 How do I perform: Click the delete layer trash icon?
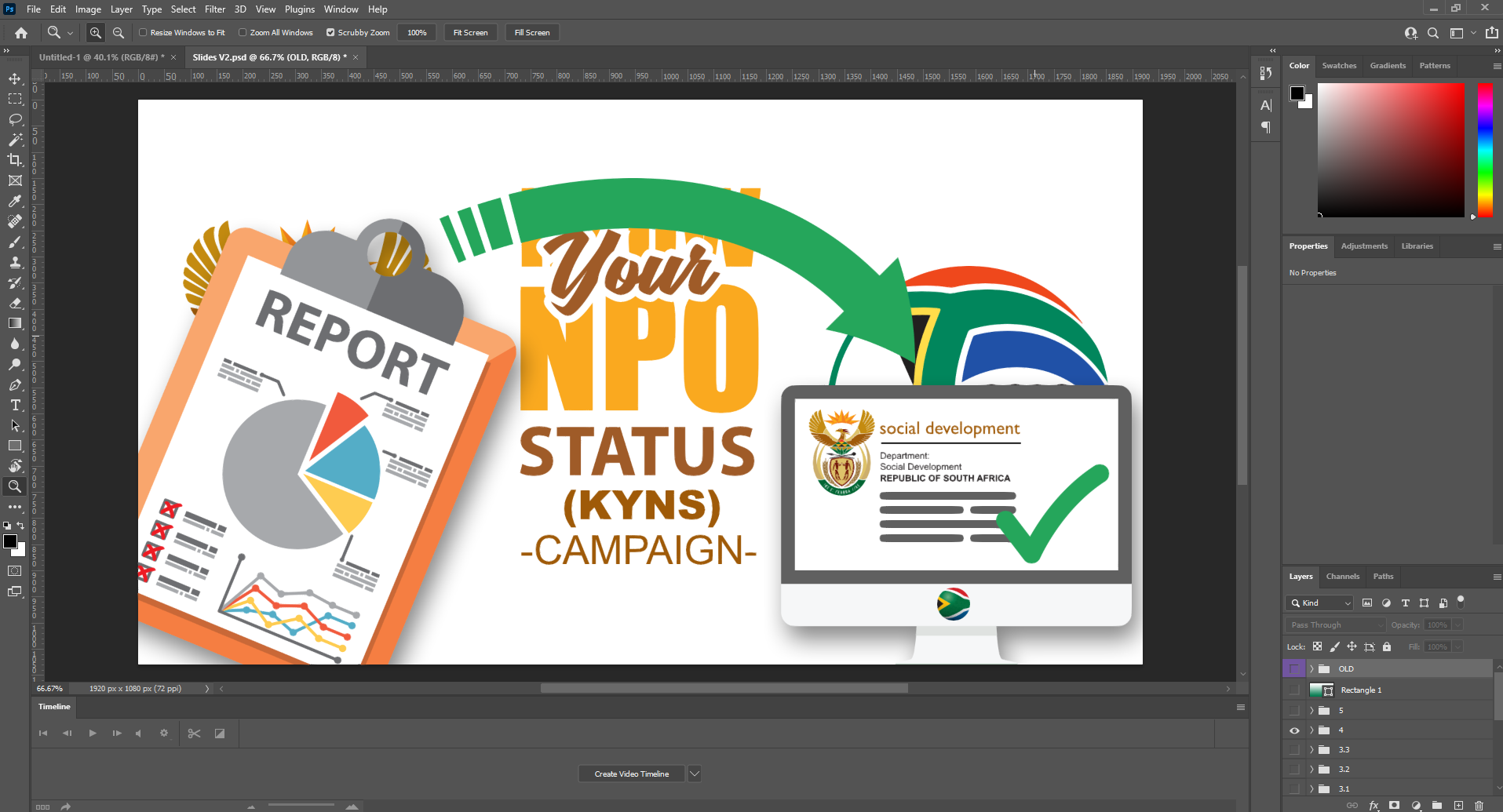click(x=1479, y=806)
